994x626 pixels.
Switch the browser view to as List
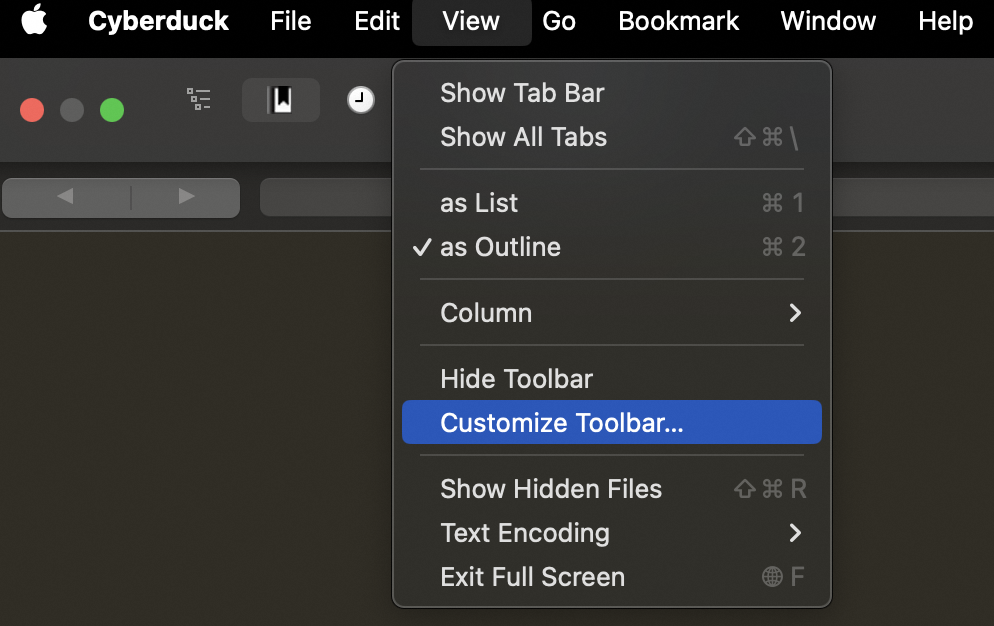479,203
